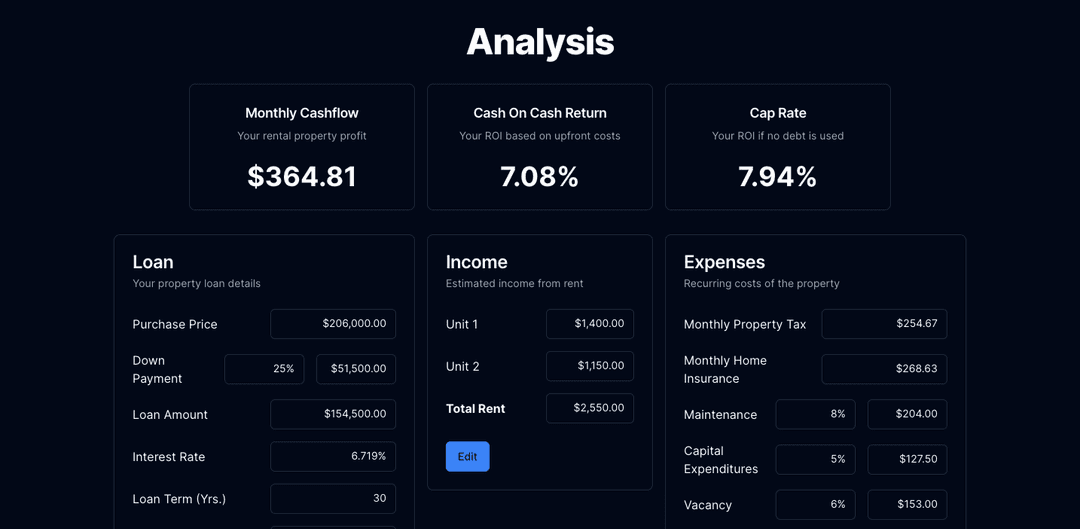Screen dimensions: 1080x529
Task: Click the Interest Rate input
Action: click(333, 456)
